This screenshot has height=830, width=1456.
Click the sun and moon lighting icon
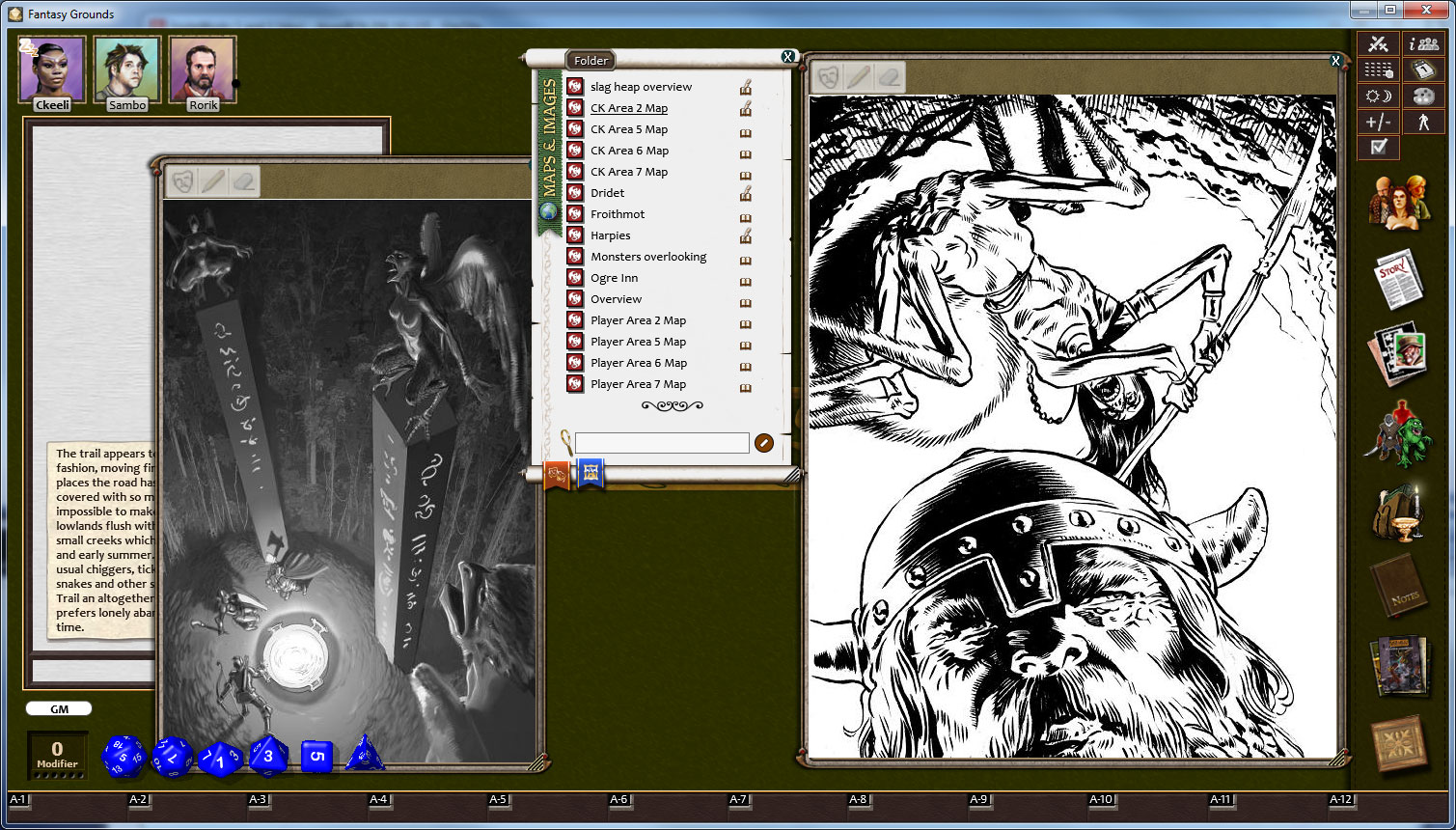pyautogui.click(x=1379, y=96)
